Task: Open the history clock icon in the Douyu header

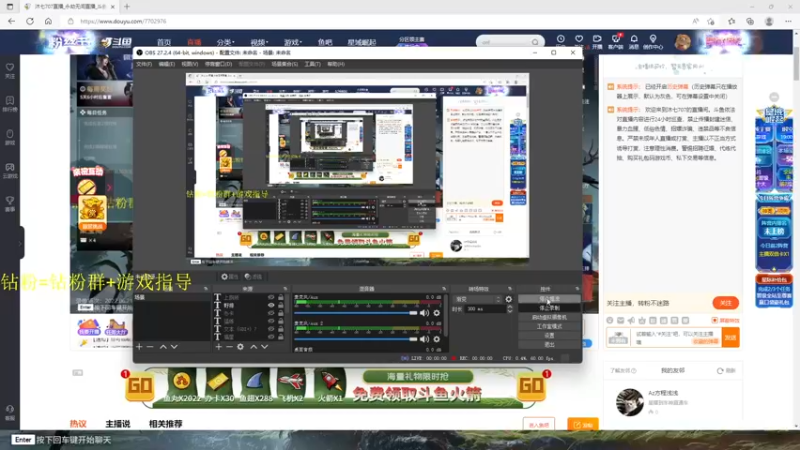Action: pyautogui.click(x=561, y=39)
